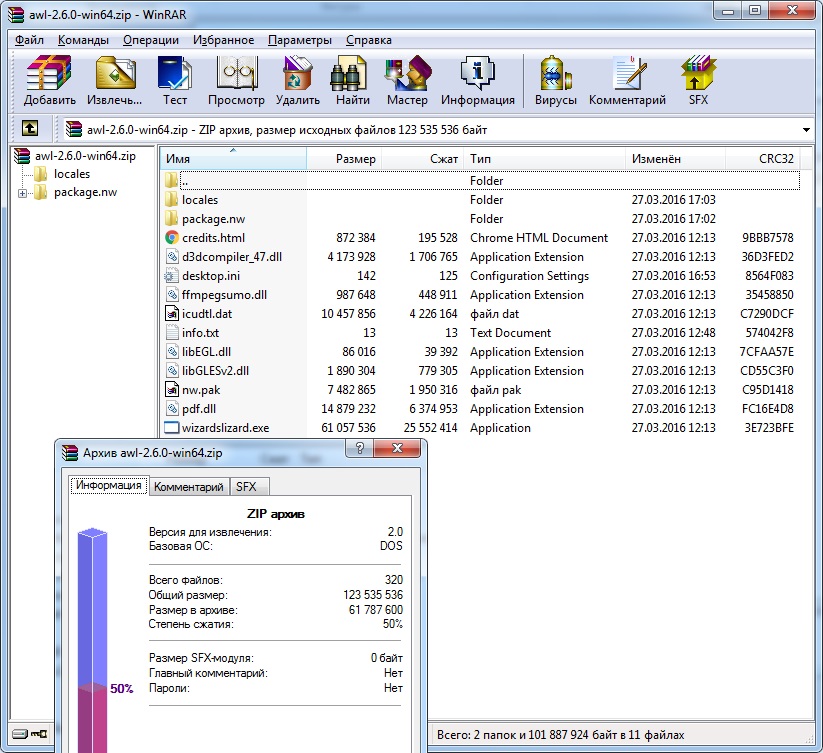
Task: Click the text file icon of info.txt
Action: (172, 333)
